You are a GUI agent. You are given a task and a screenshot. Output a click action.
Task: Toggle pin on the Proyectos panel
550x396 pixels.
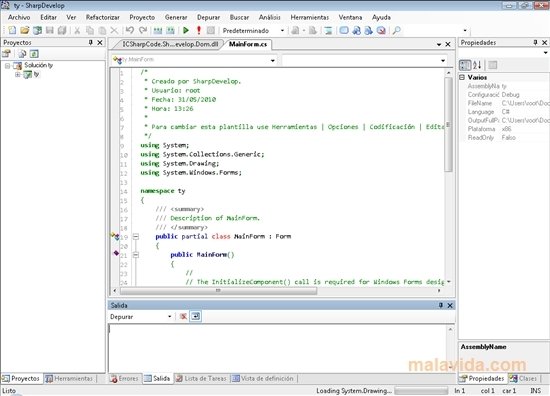click(x=90, y=42)
